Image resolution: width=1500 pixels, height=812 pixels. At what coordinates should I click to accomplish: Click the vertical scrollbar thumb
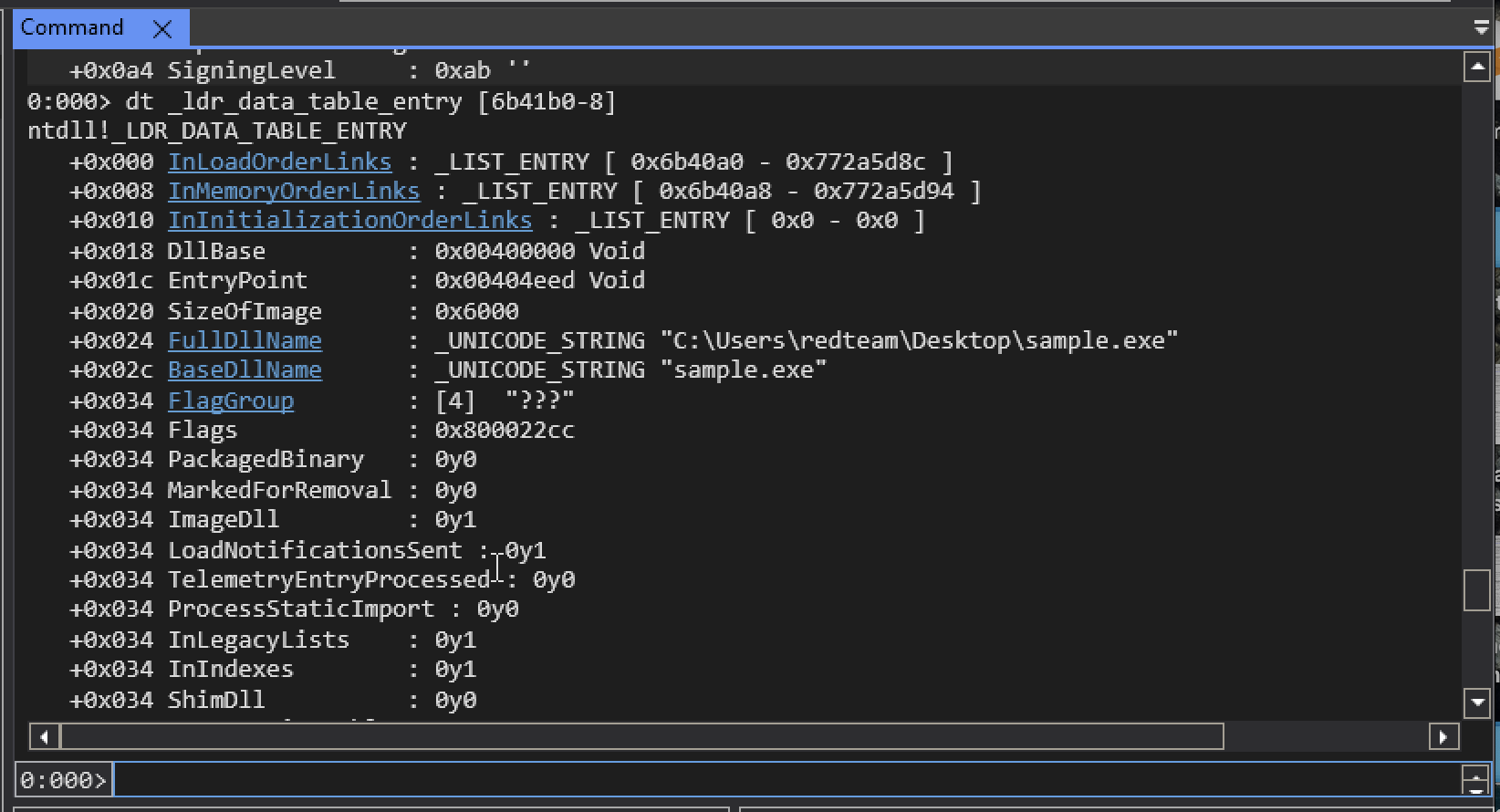1477,590
